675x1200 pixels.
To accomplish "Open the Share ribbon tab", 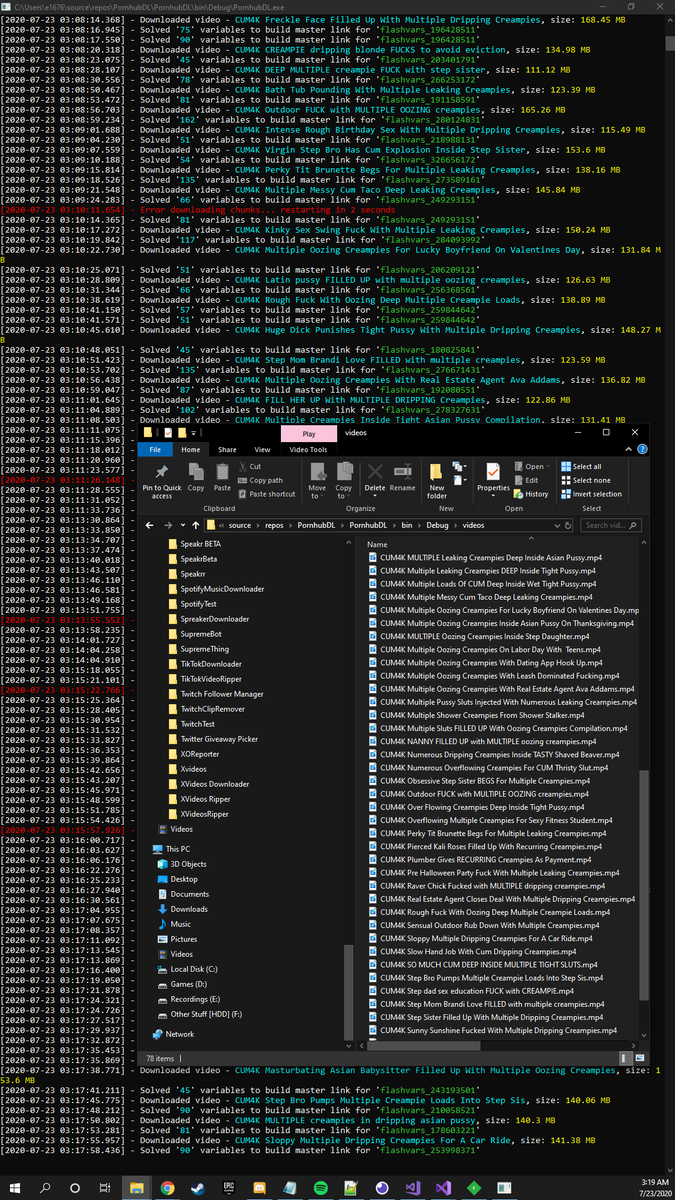I will [227, 450].
